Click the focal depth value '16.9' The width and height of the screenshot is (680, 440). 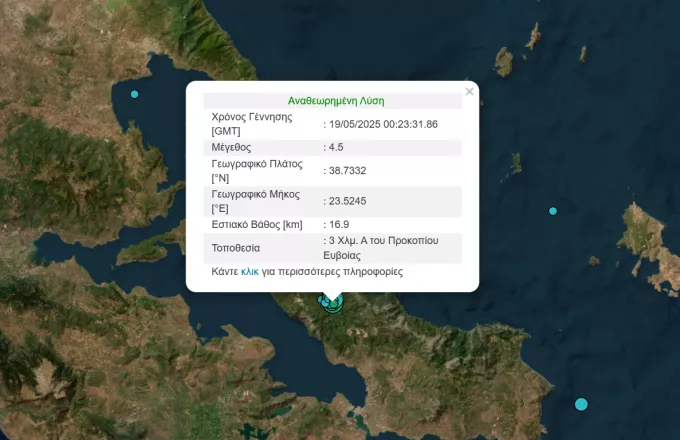point(339,225)
